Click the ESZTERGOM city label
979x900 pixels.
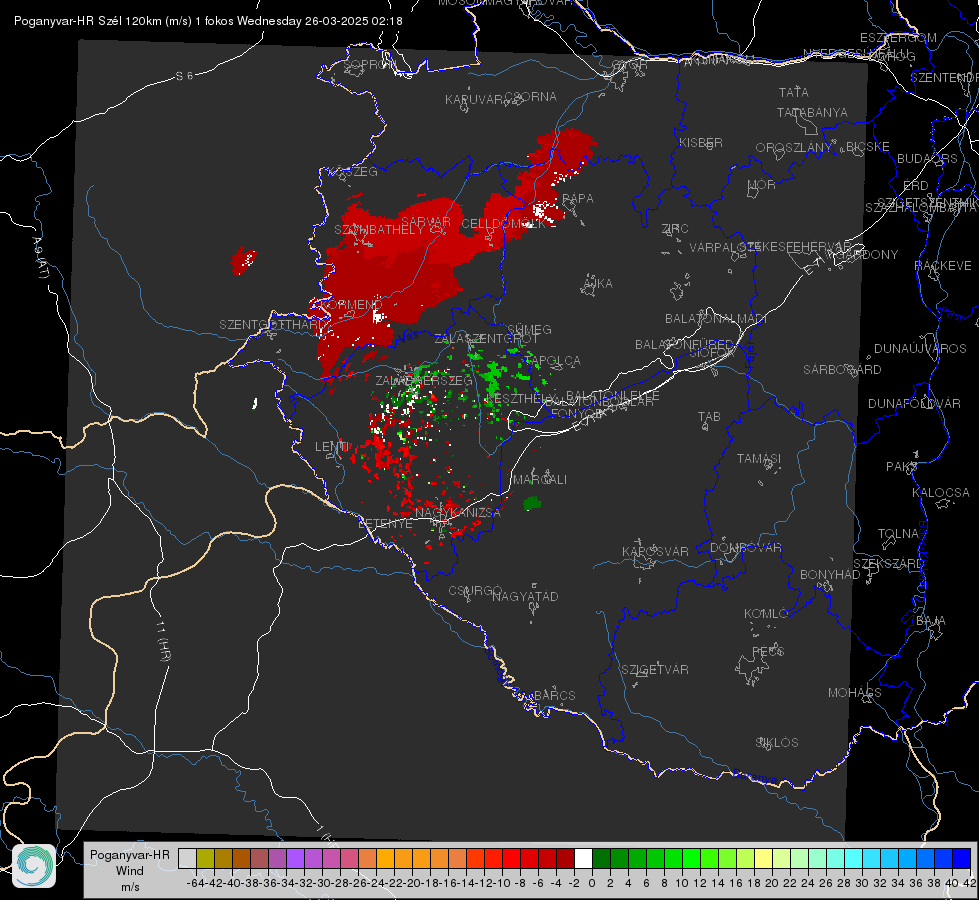tap(898, 37)
